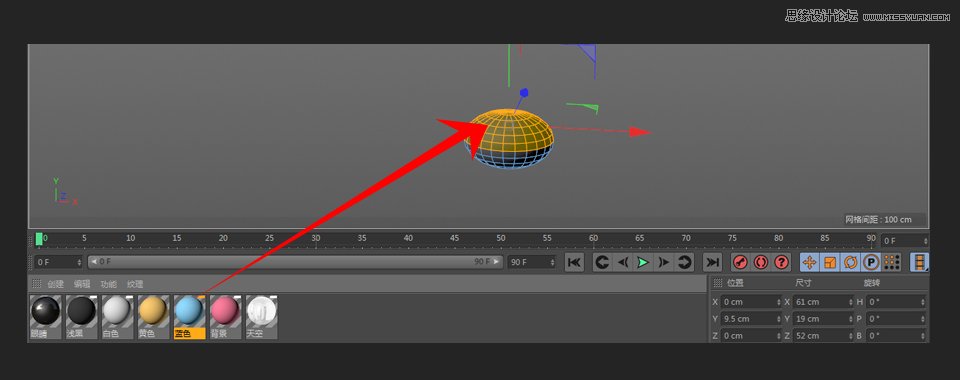Click the position Y field showing 9.5 cm
This screenshot has height=380, width=960.
pyautogui.click(x=751, y=319)
